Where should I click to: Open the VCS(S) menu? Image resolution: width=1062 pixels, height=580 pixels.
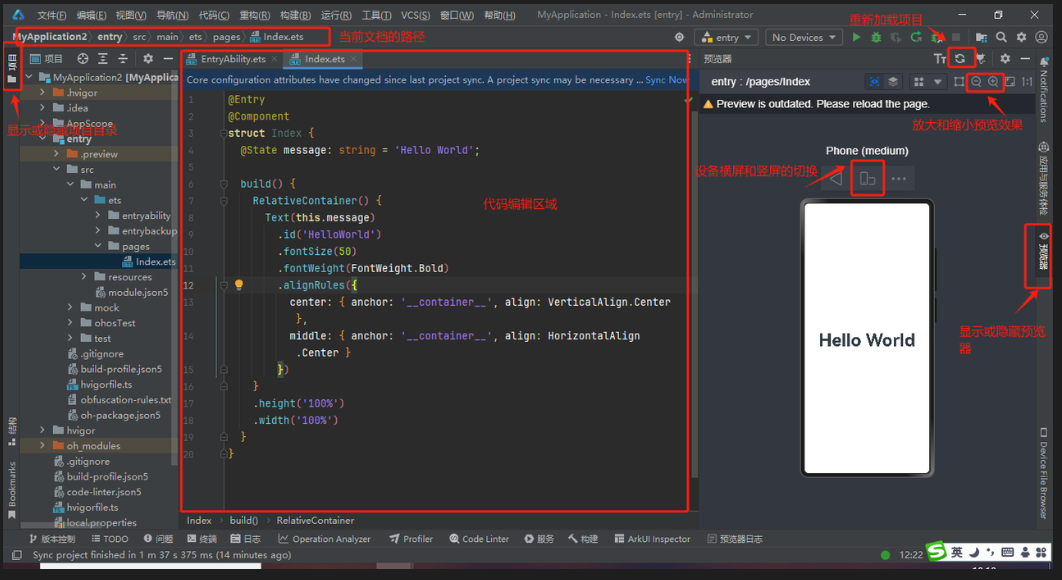pyautogui.click(x=415, y=15)
